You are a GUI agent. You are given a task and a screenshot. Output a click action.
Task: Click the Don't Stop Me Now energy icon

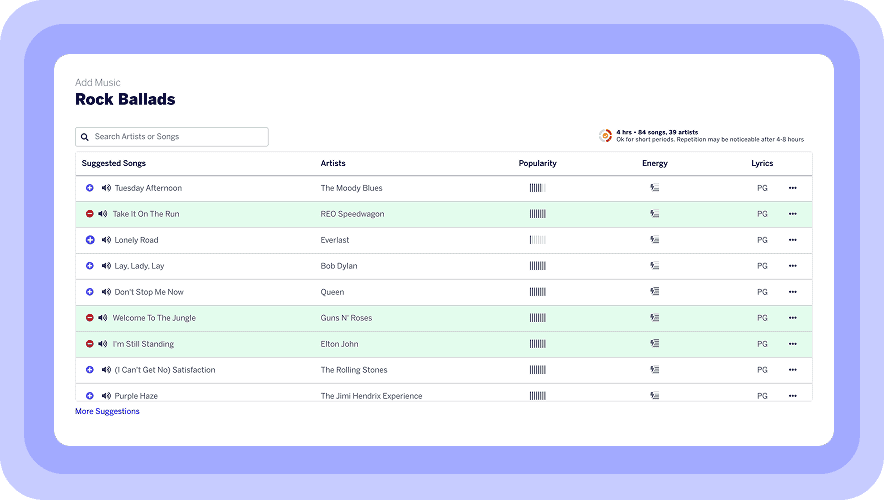coord(655,291)
